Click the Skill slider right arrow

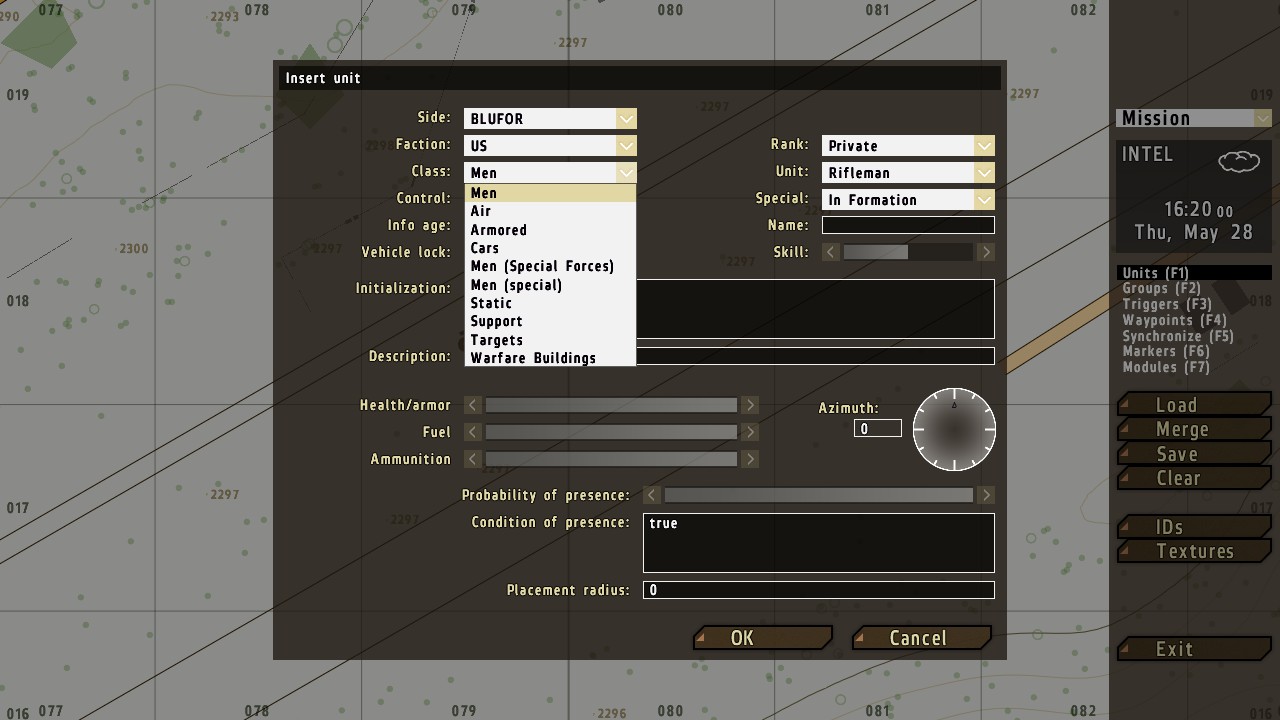tap(985, 253)
